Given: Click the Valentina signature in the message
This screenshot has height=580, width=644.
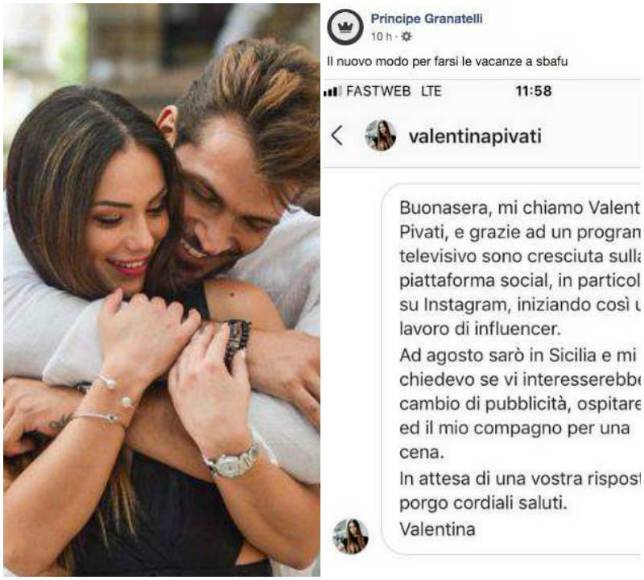Looking at the screenshot, I should (x=437, y=529).
